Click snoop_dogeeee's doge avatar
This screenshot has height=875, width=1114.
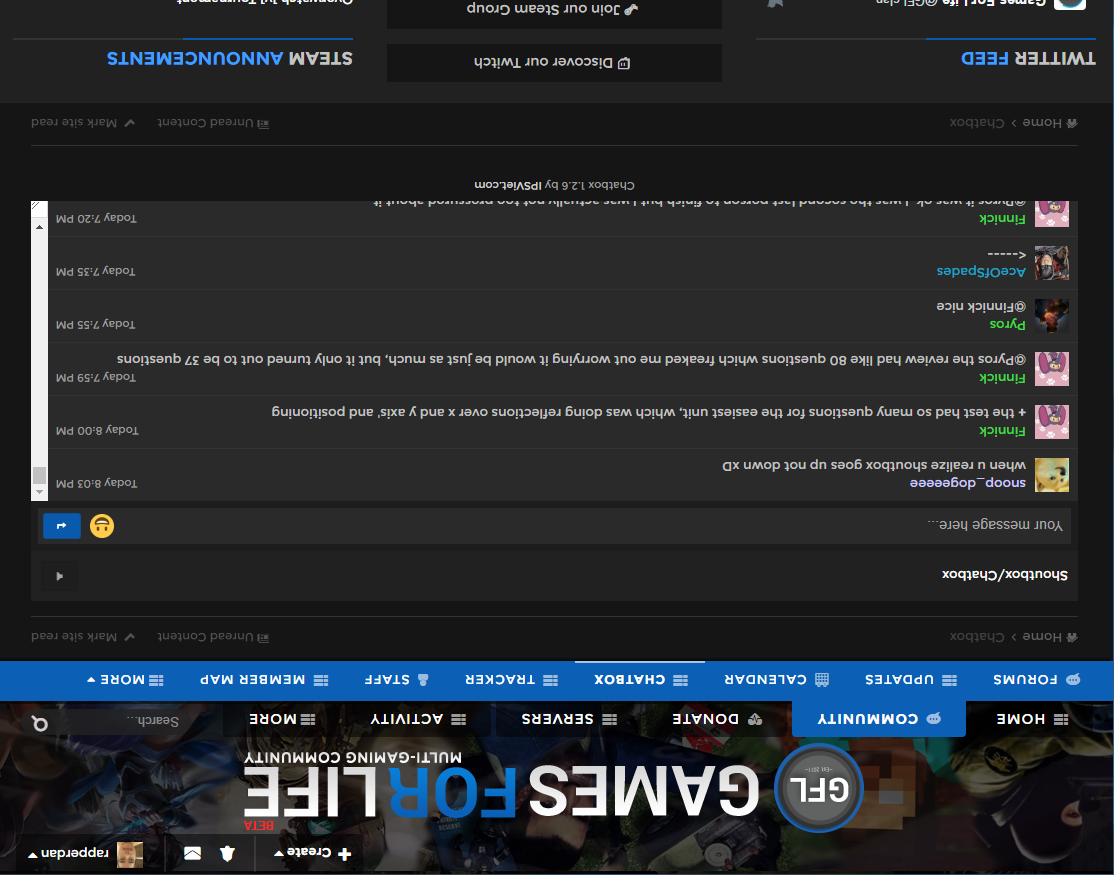[1051, 474]
